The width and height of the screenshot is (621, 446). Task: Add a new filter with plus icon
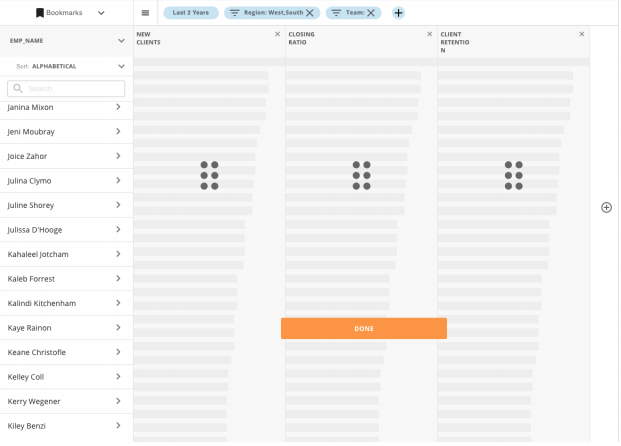399,13
